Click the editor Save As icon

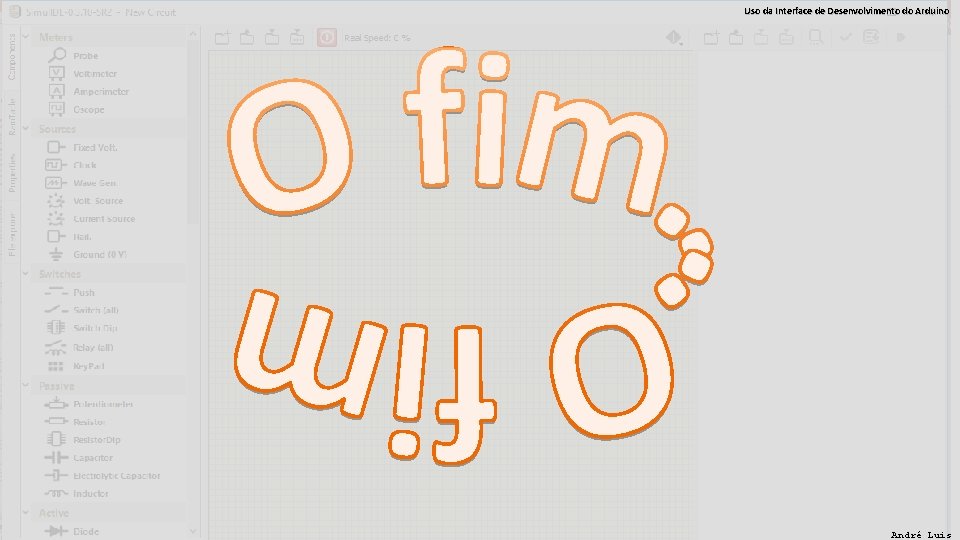click(786, 38)
